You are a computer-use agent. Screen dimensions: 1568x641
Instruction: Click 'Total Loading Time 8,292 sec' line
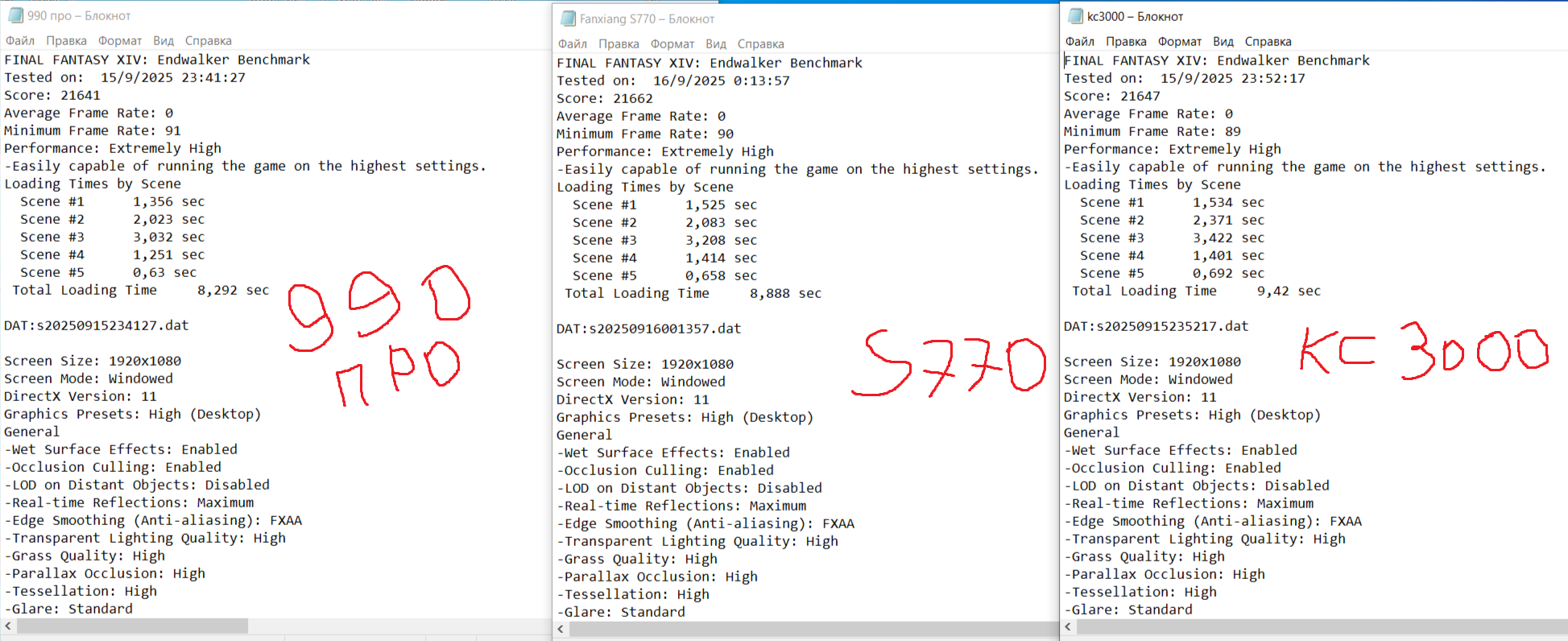(141, 290)
